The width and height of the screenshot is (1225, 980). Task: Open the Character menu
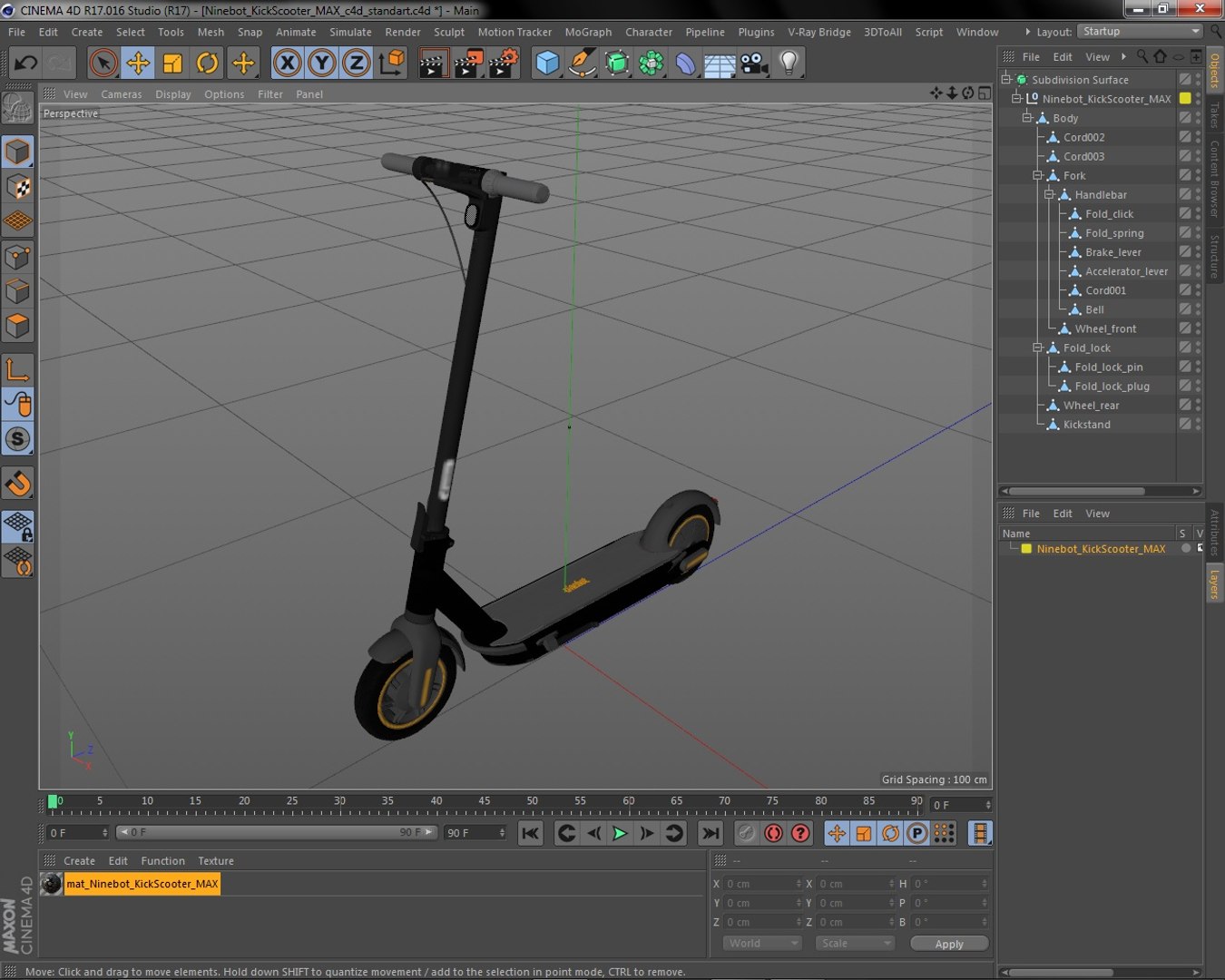[x=649, y=32]
